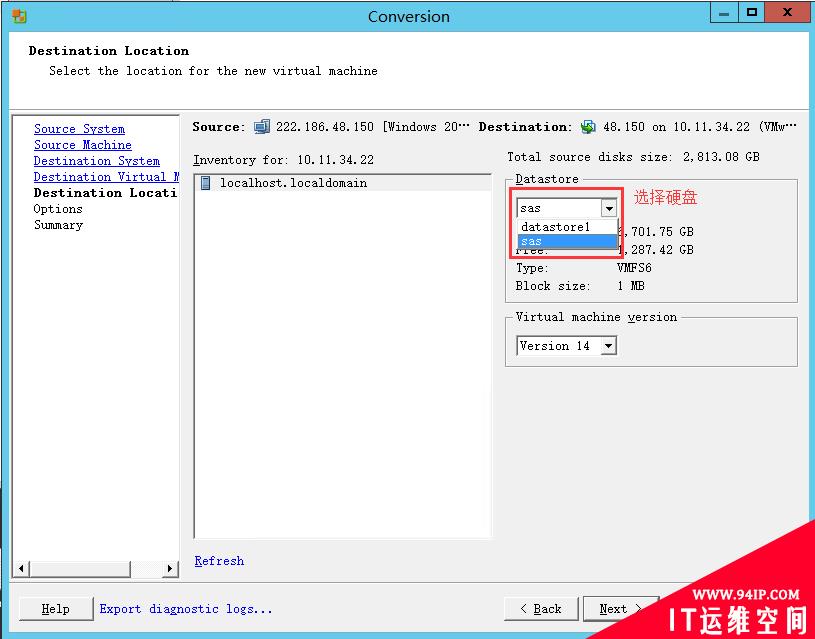
Task: Click the steps pane scrollbar left arrow
Action: 21,568
